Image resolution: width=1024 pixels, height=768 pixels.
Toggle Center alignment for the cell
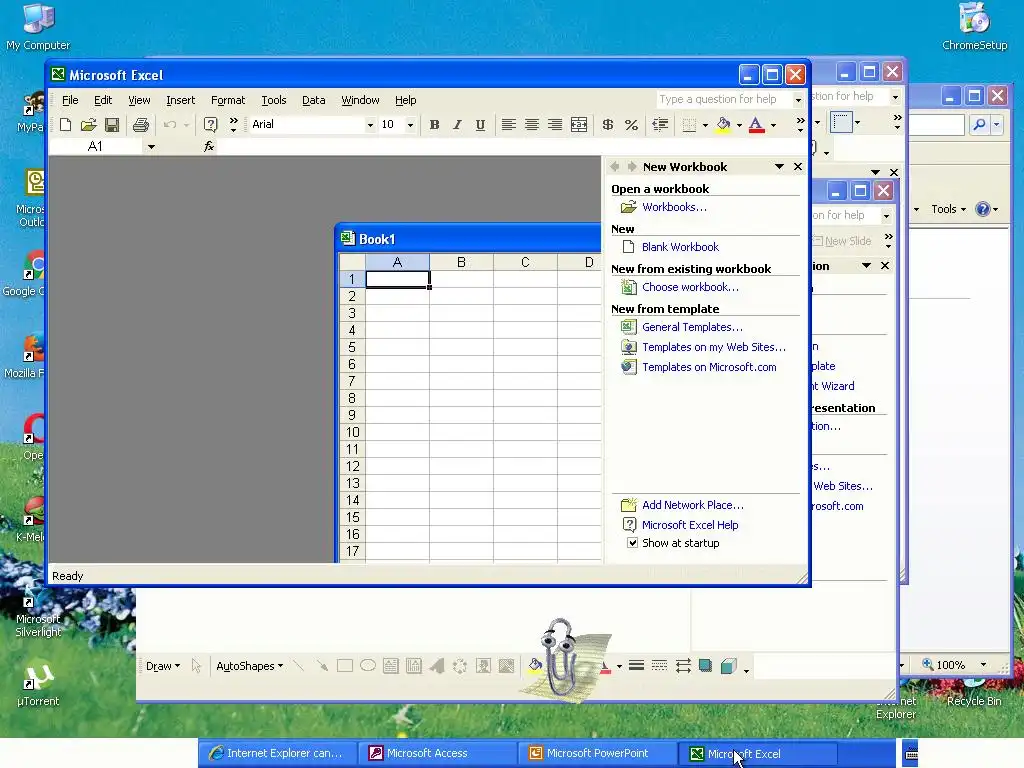(532, 125)
